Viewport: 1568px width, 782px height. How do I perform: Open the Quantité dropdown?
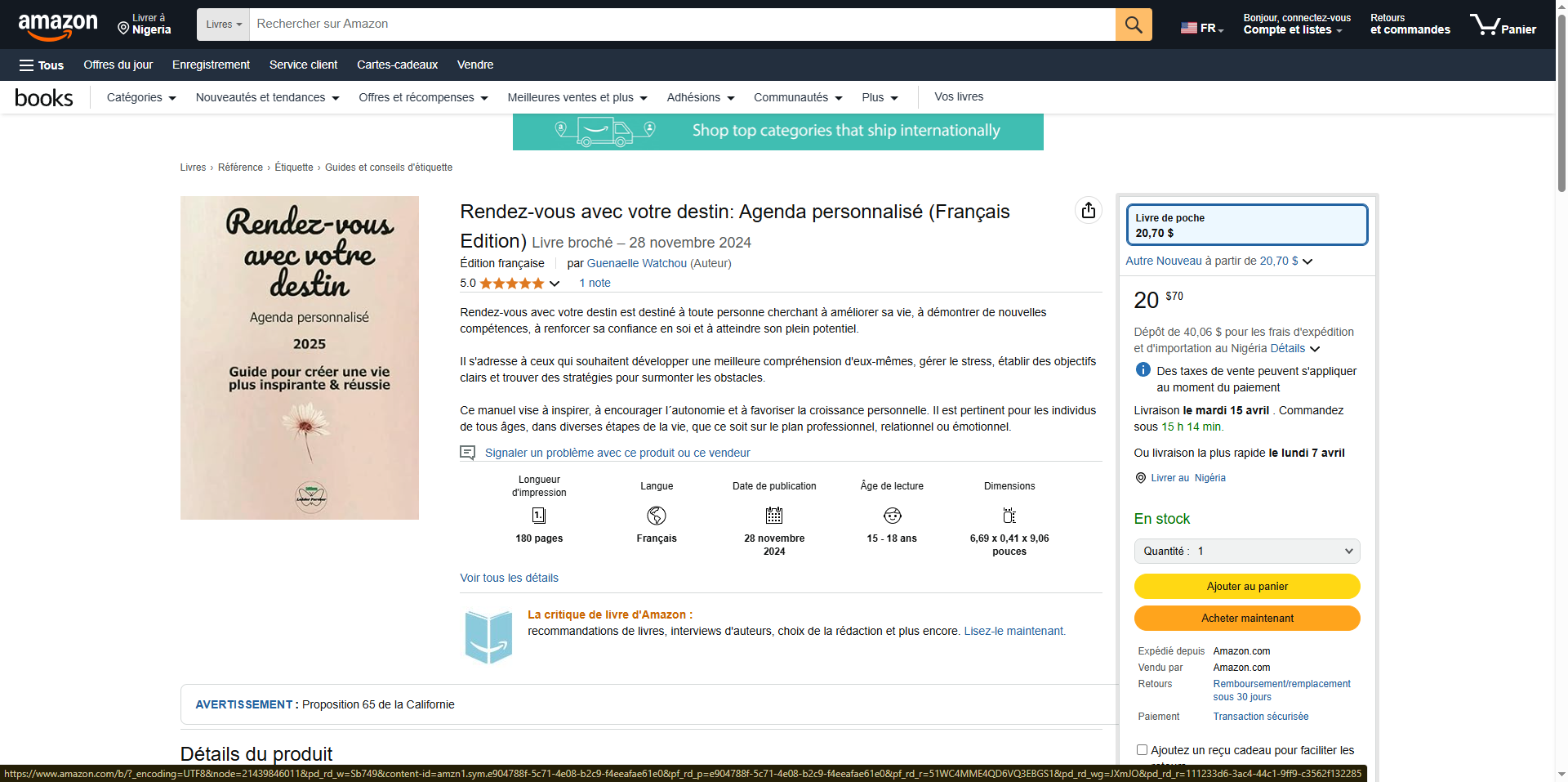pos(1247,551)
